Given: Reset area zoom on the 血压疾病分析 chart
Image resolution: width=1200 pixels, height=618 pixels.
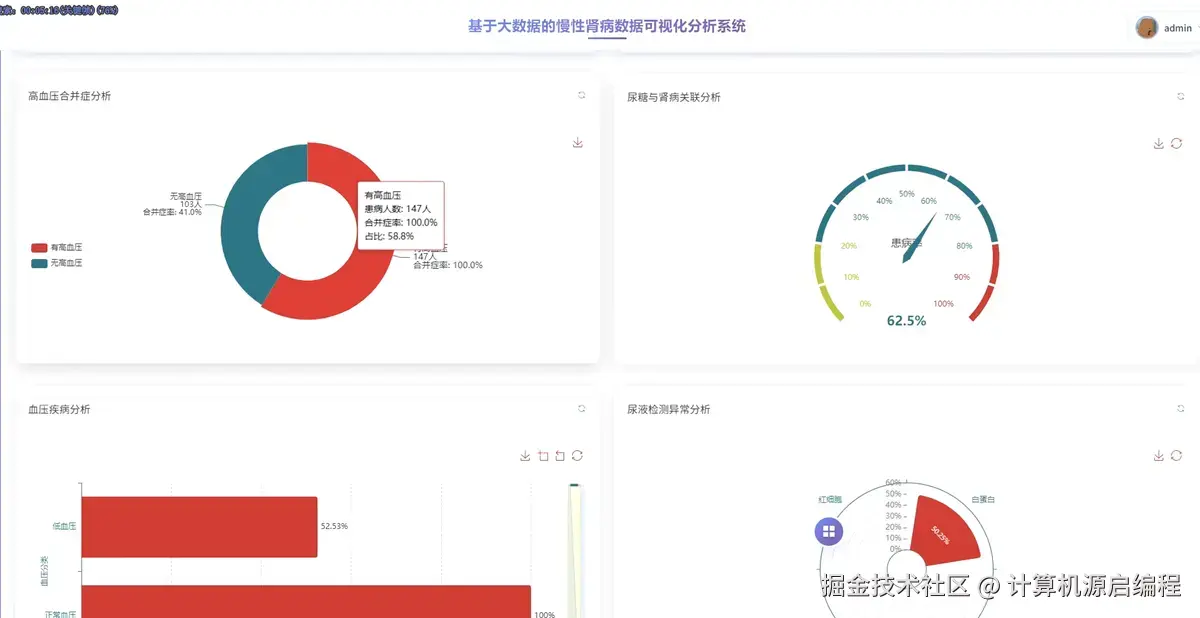Looking at the screenshot, I should click(560, 456).
